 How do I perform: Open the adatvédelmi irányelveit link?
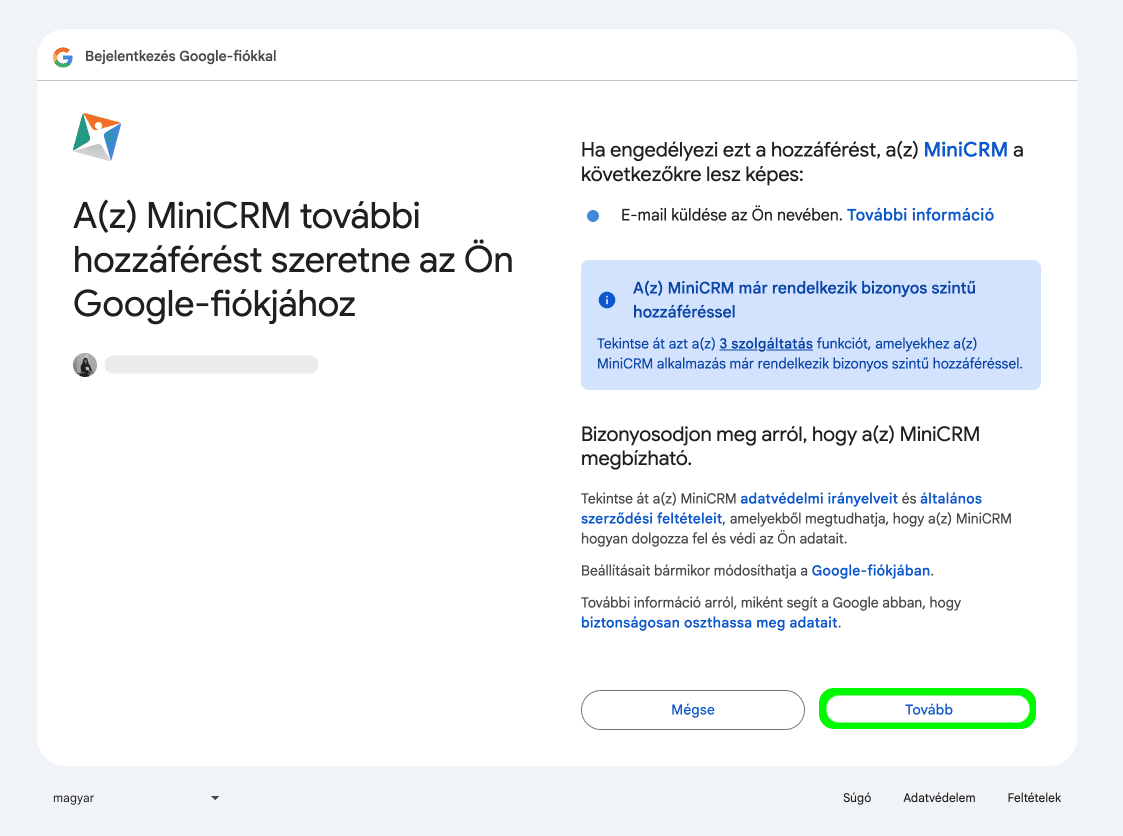coord(819,498)
